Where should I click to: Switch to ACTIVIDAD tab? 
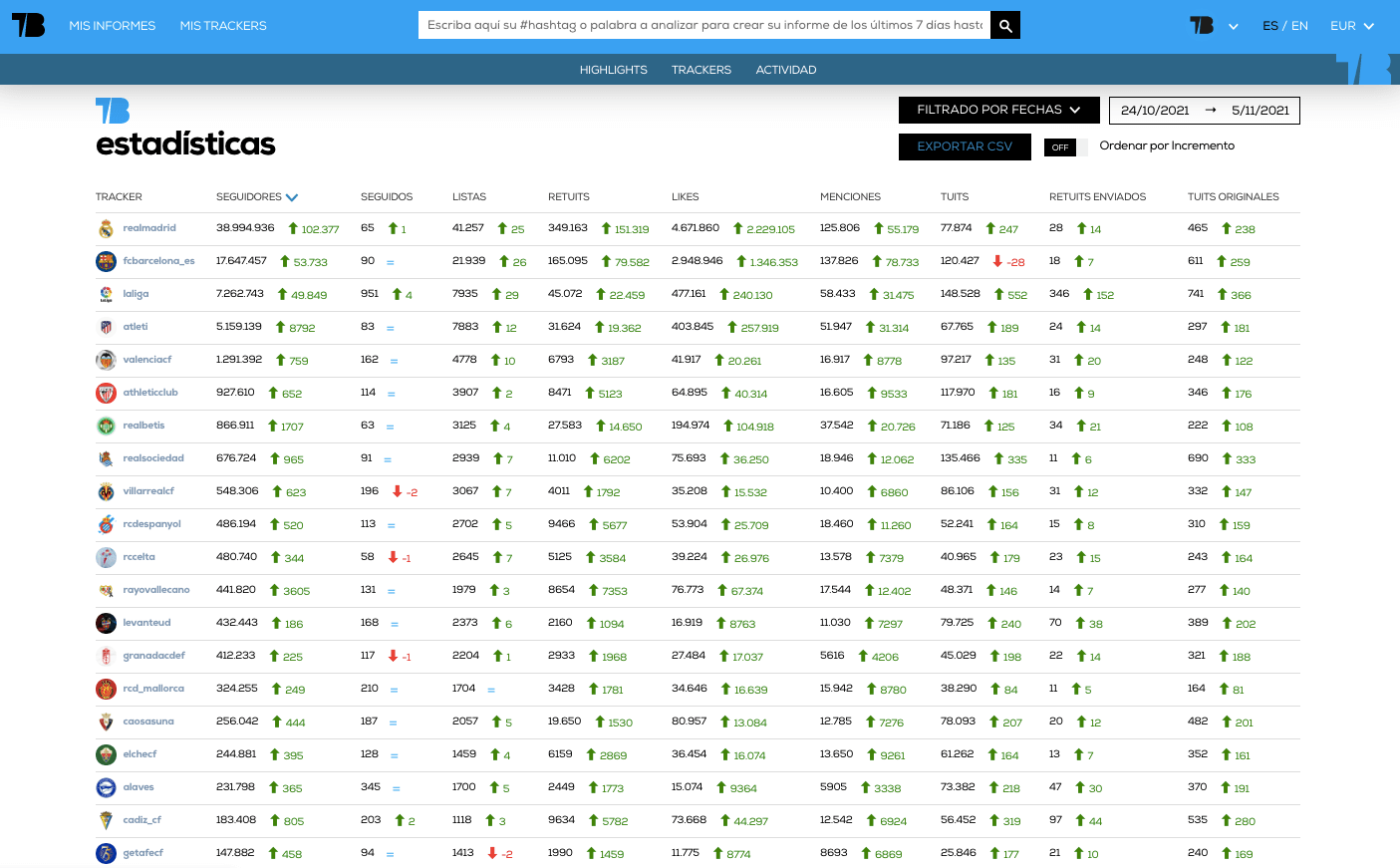click(786, 70)
